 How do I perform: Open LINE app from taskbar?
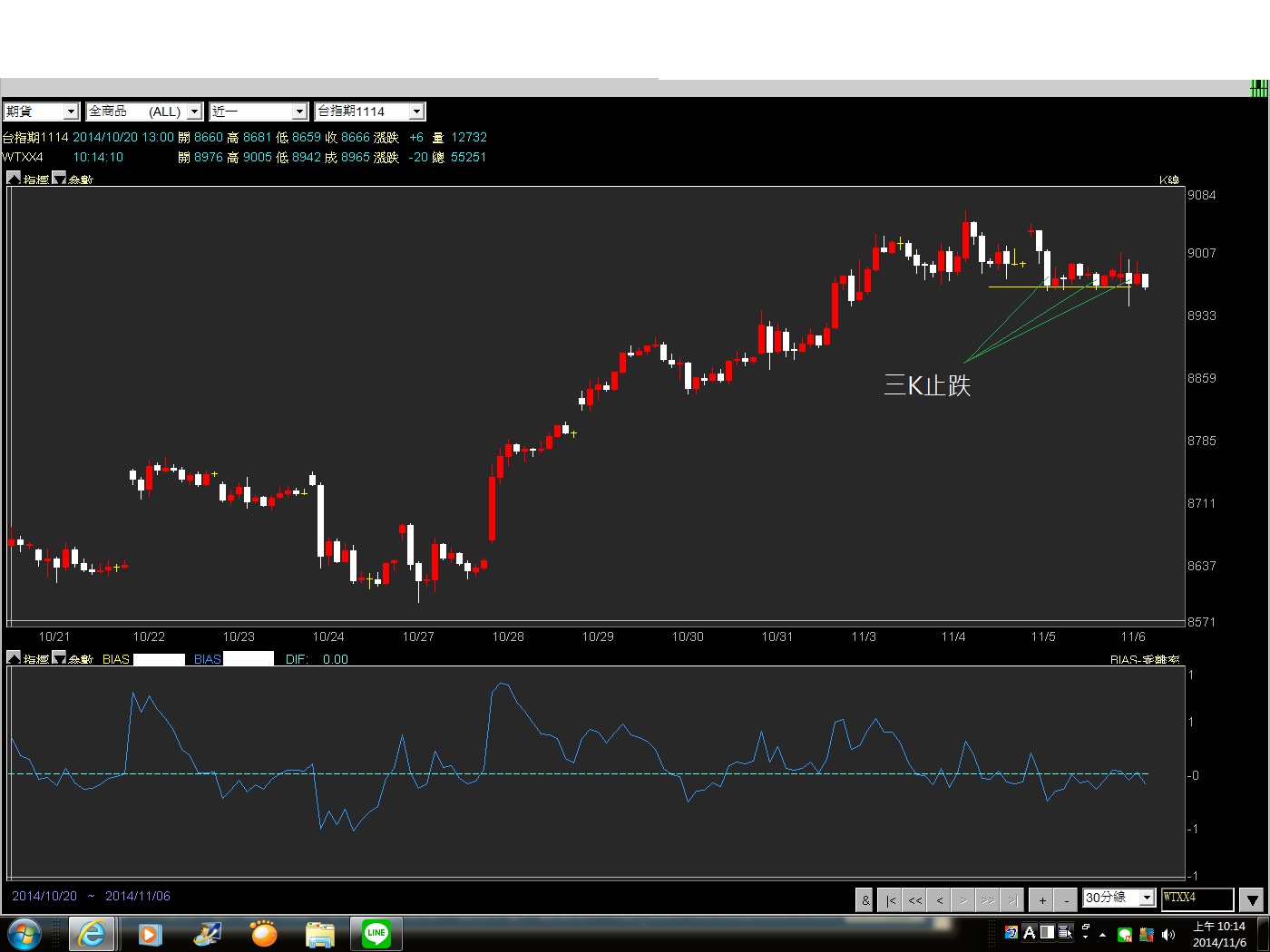tap(376, 933)
